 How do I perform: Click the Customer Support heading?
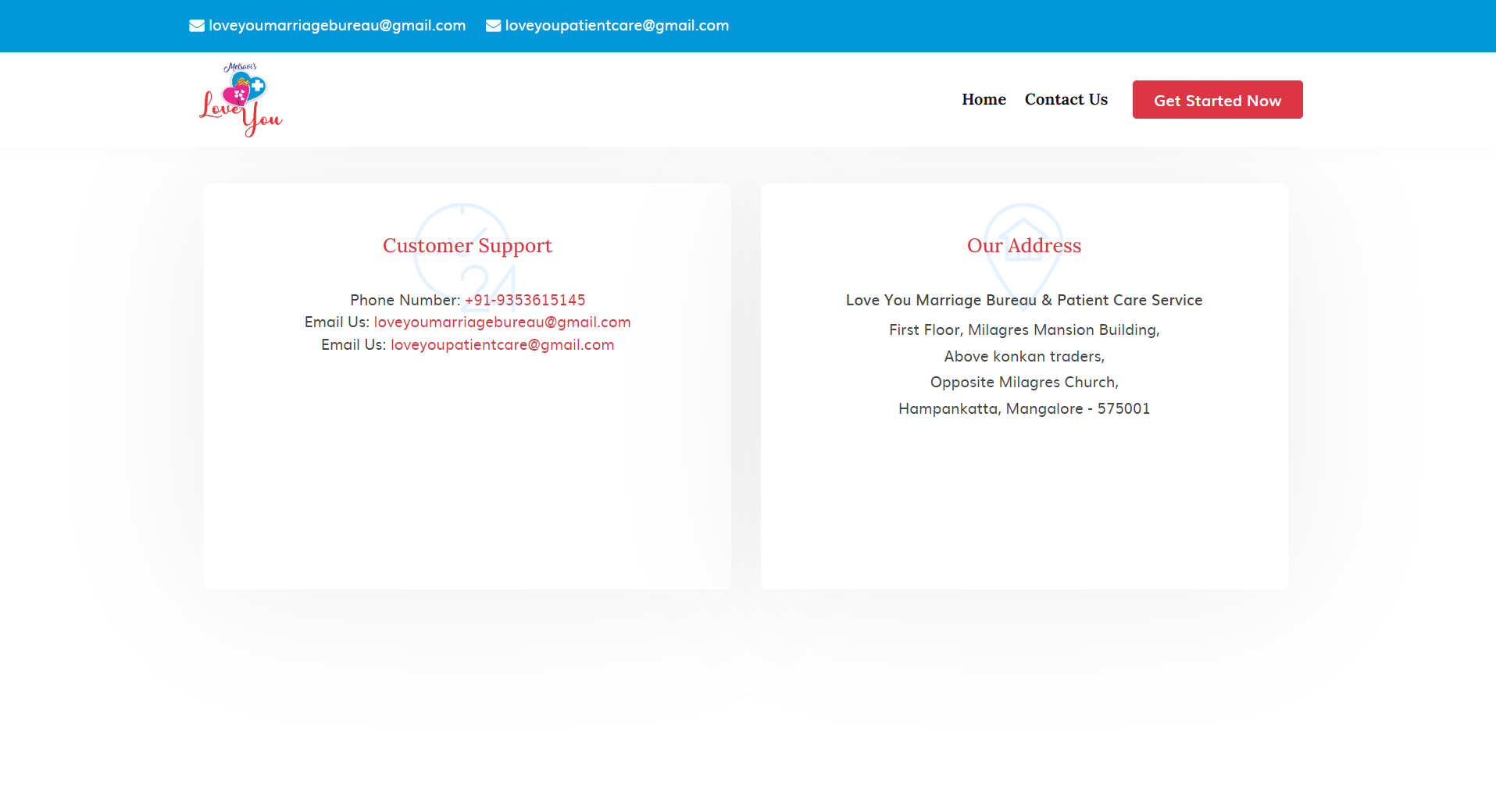[x=467, y=245]
